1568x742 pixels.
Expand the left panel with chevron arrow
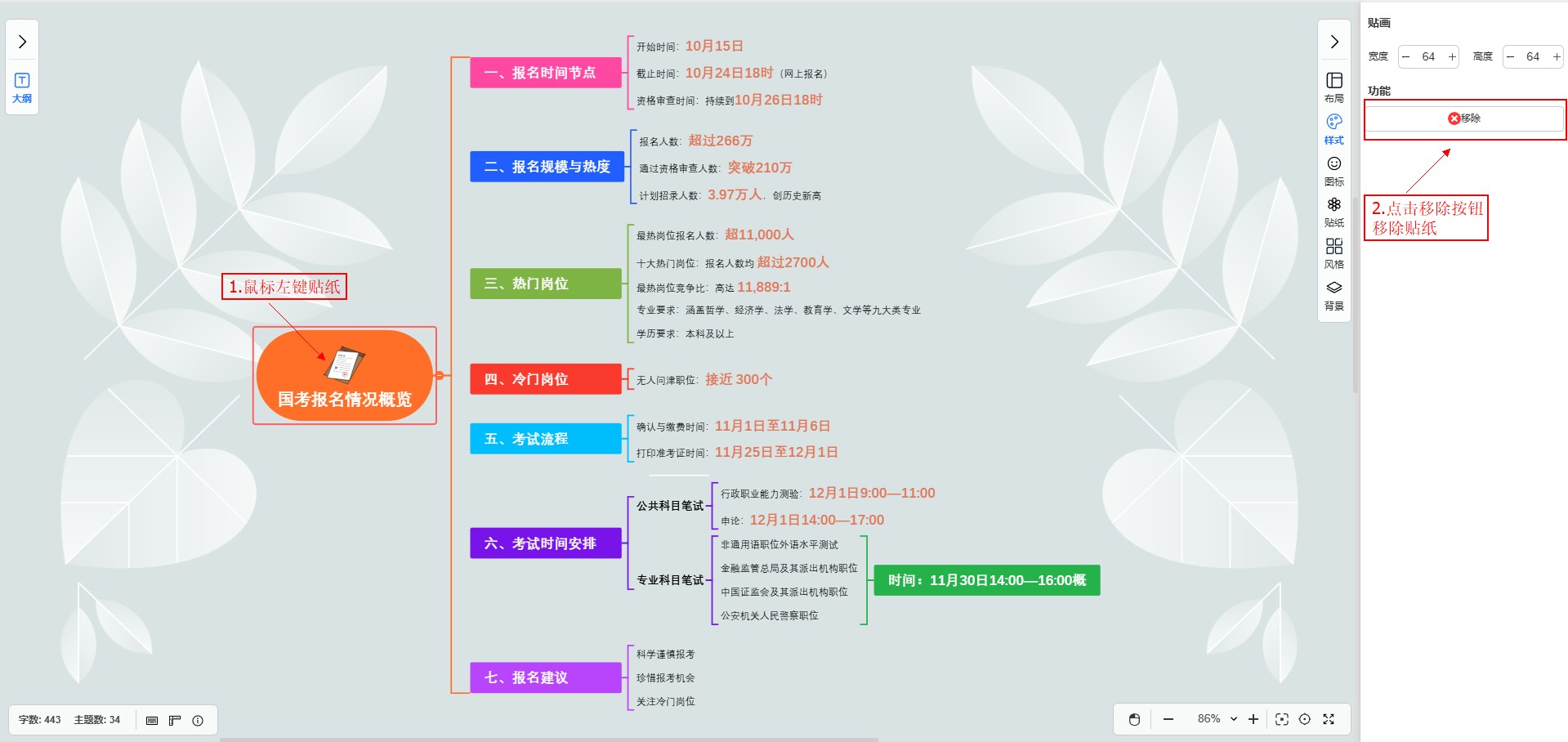(22, 42)
